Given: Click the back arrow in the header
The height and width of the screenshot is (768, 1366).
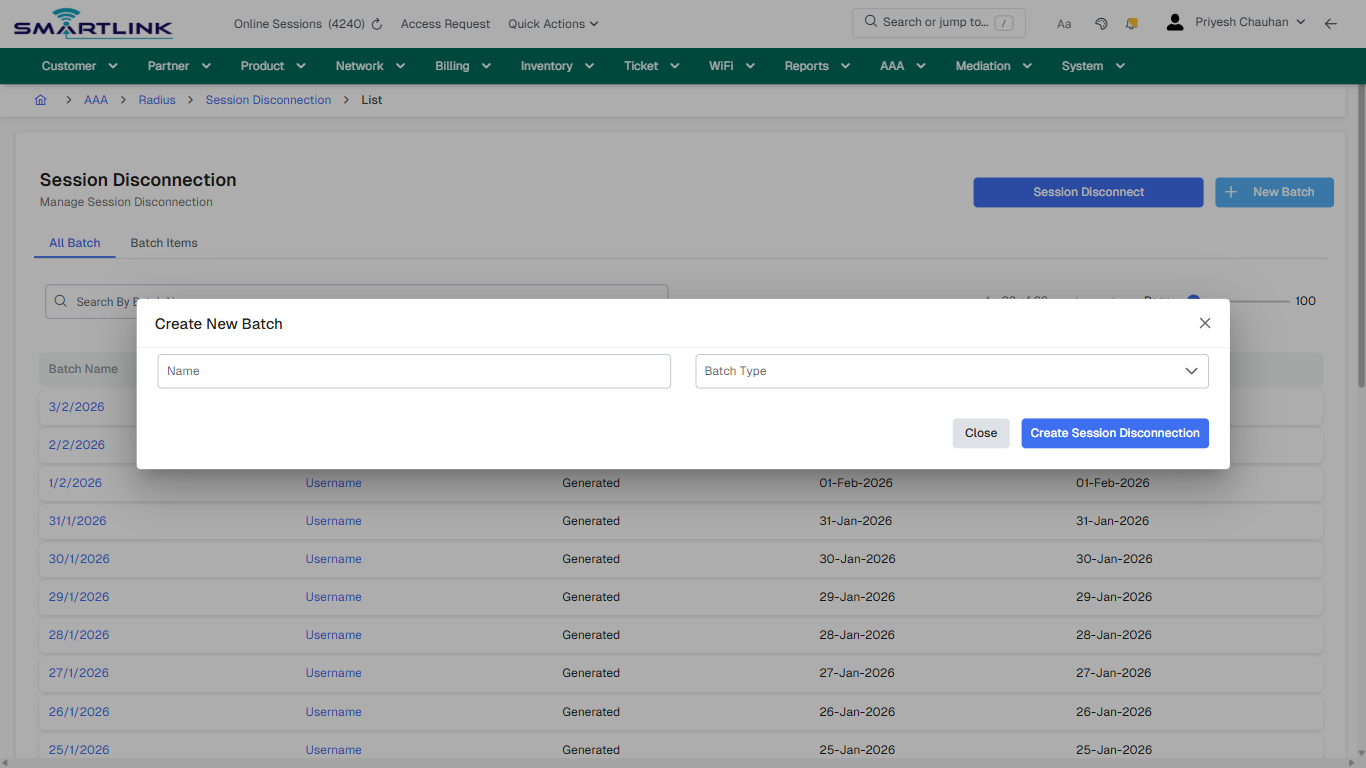Looking at the screenshot, I should (x=1331, y=23).
